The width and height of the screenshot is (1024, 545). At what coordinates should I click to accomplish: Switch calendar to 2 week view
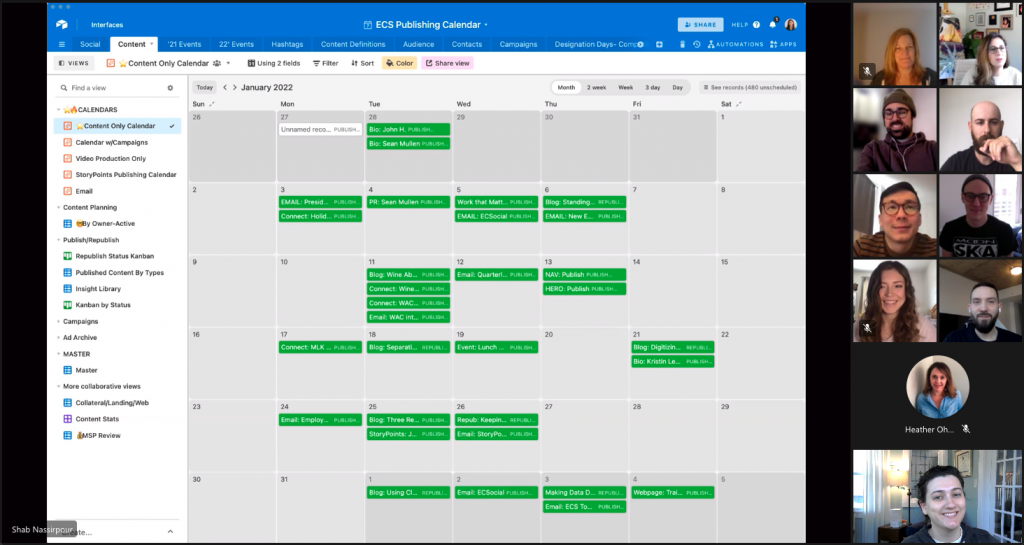coord(596,88)
